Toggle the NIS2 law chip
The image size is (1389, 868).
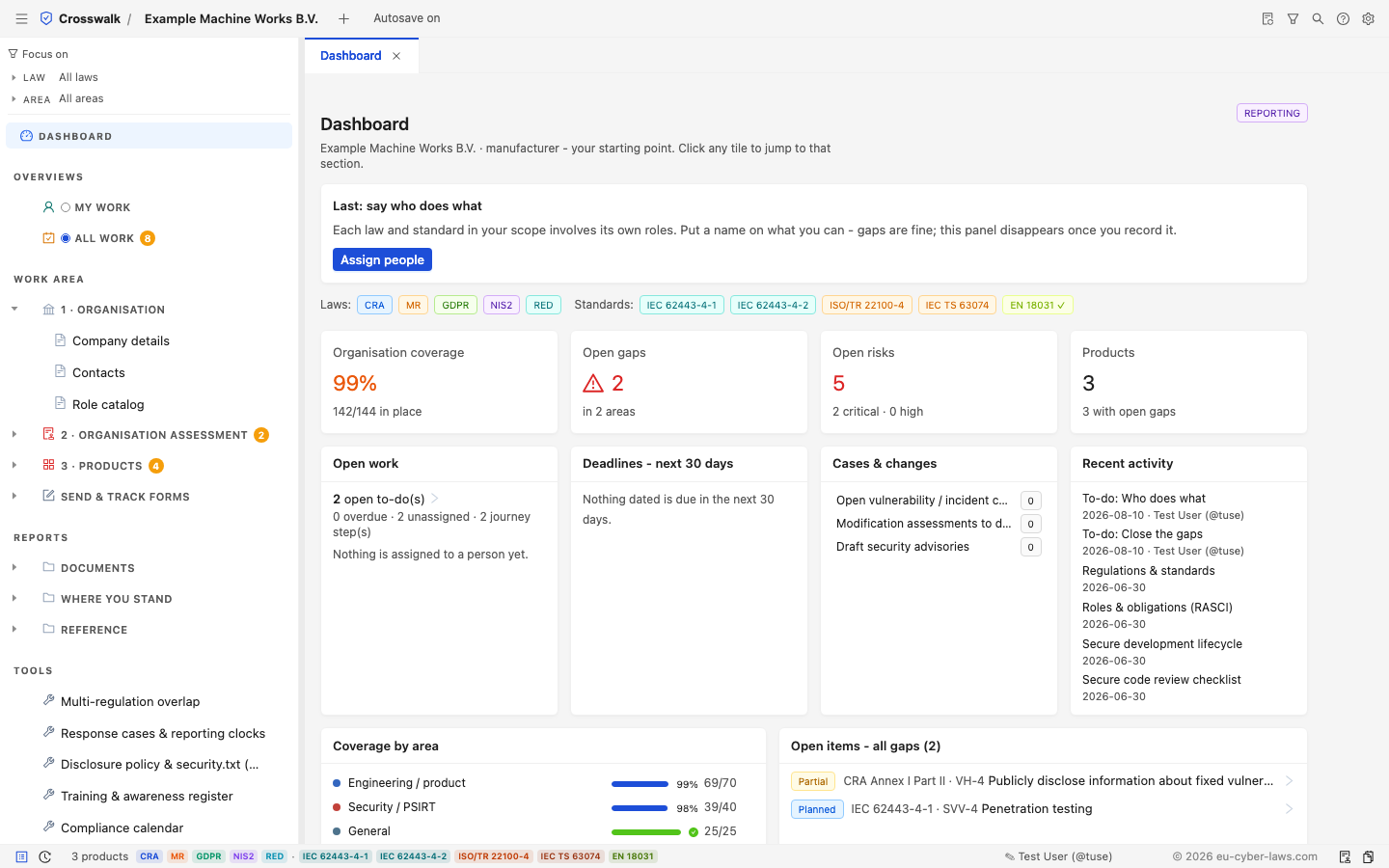click(x=502, y=305)
